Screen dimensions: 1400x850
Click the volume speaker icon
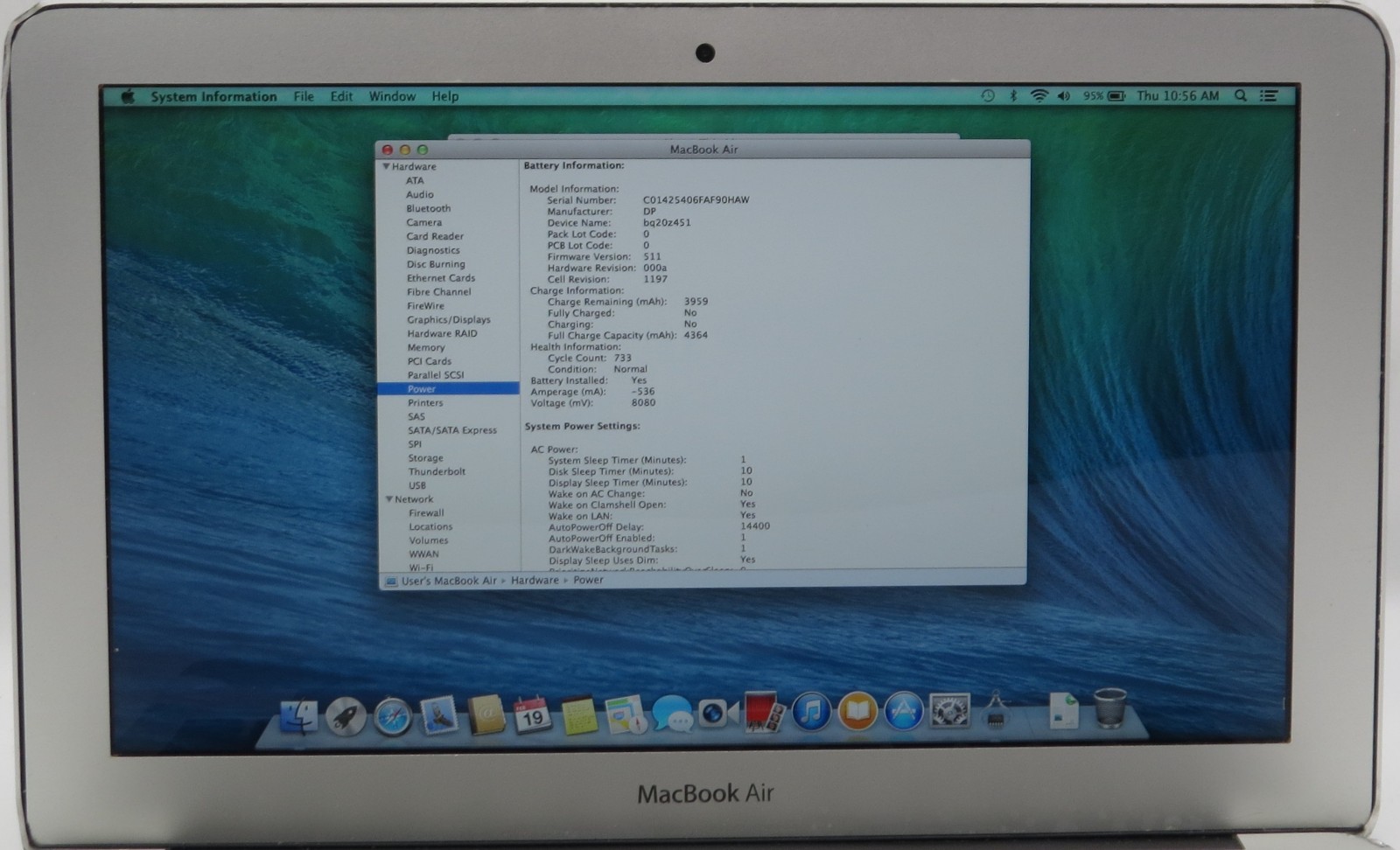click(x=1064, y=96)
